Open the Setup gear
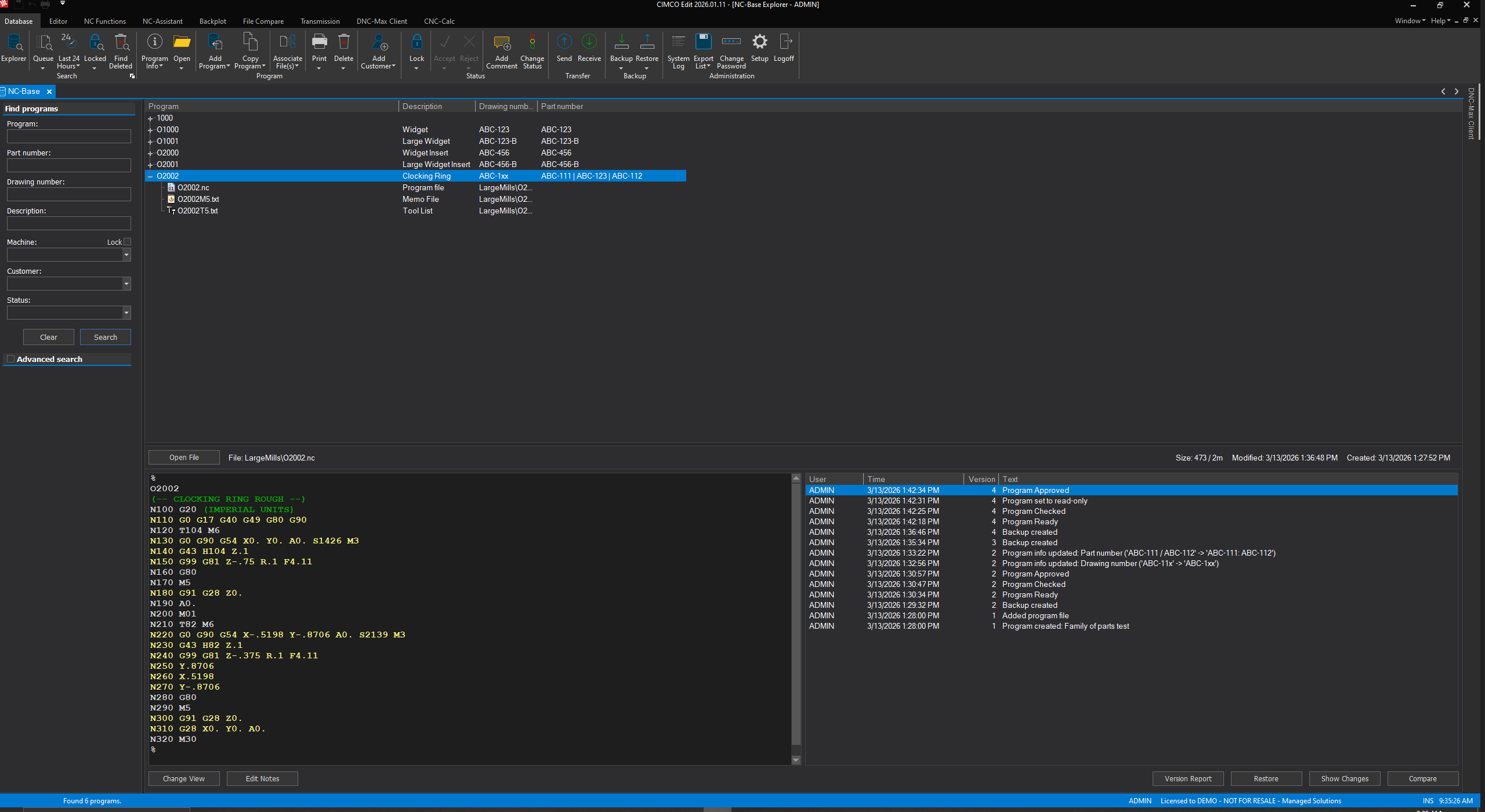Image resolution: width=1485 pixels, height=812 pixels. pos(759,42)
